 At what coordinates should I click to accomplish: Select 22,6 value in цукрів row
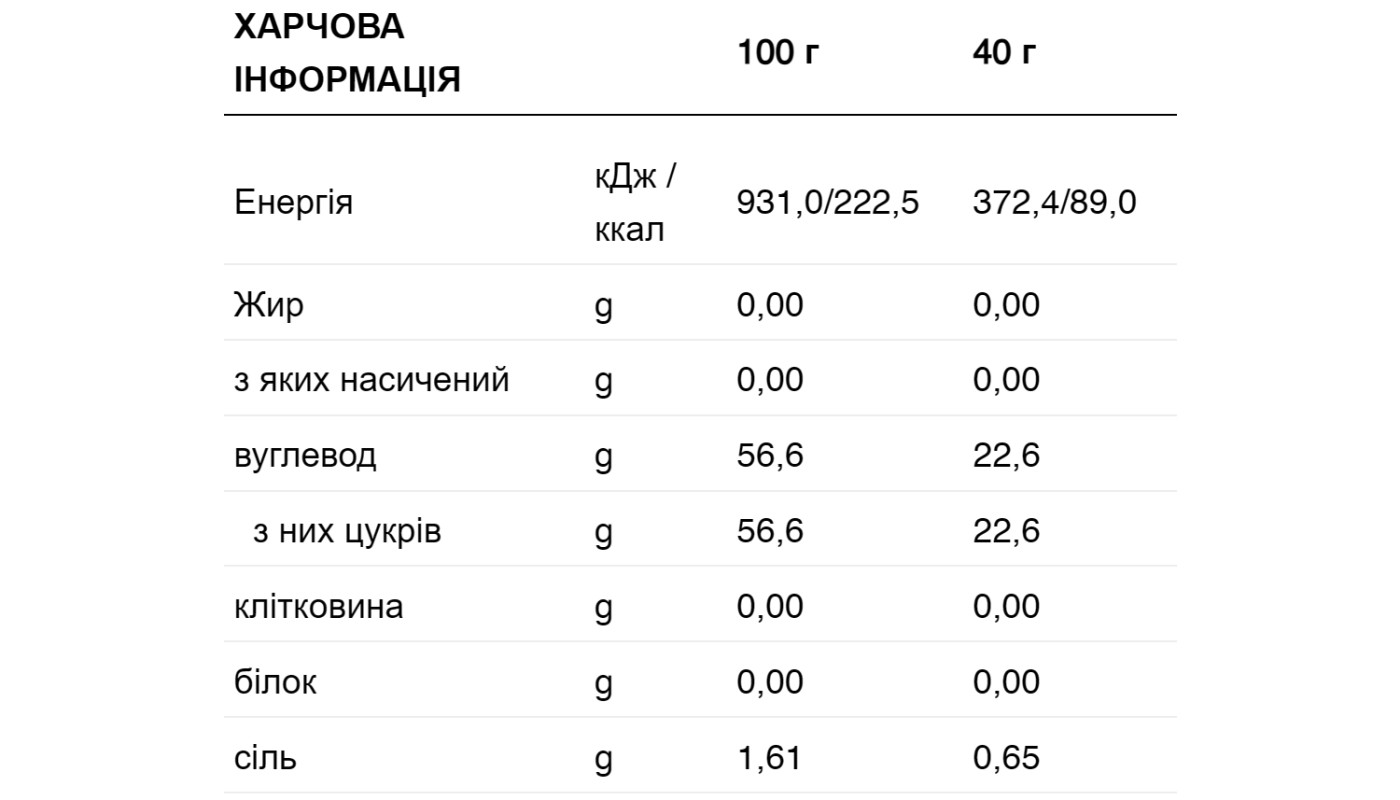tap(1006, 531)
